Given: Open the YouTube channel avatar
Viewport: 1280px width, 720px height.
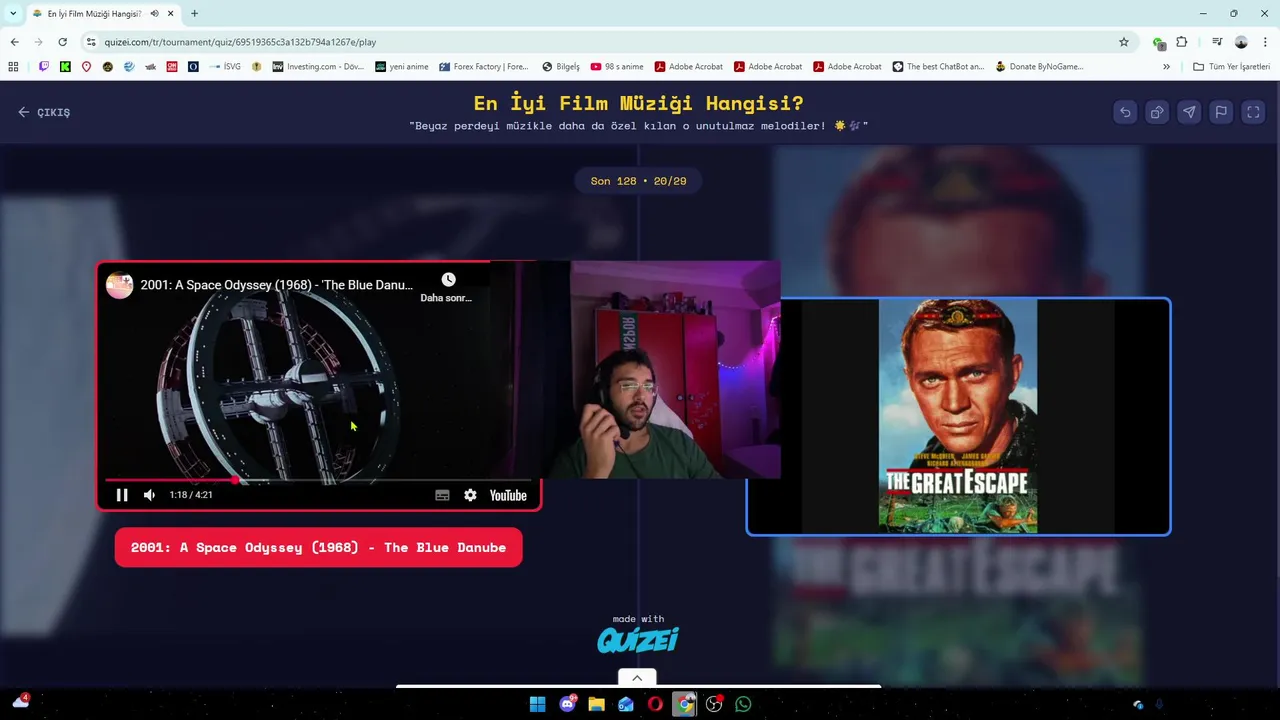Looking at the screenshot, I should pyautogui.click(x=120, y=285).
